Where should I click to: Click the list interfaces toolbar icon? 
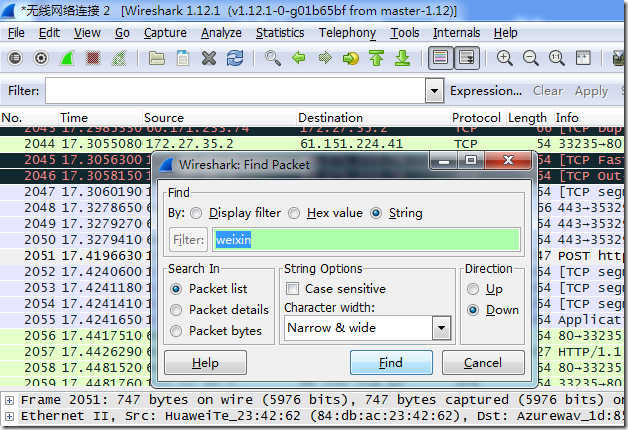pyautogui.click(x=15, y=58)
